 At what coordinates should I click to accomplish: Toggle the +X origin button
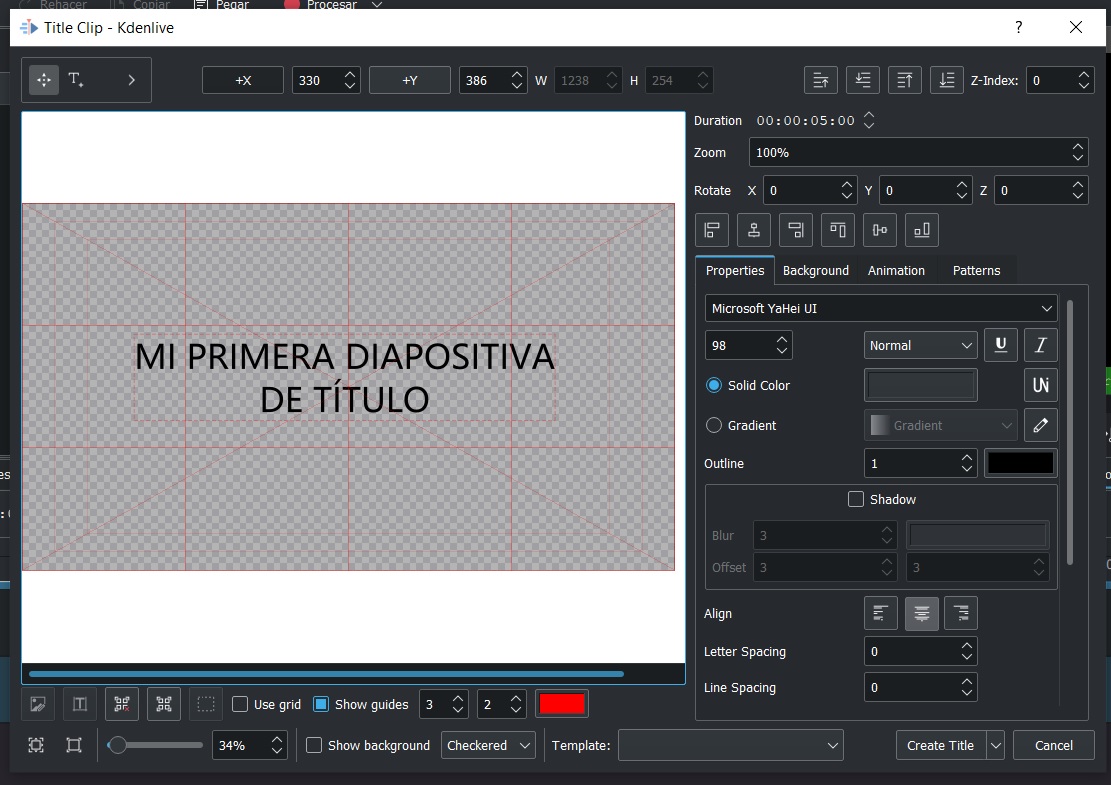pyautogui.click(x=243, y=80)
